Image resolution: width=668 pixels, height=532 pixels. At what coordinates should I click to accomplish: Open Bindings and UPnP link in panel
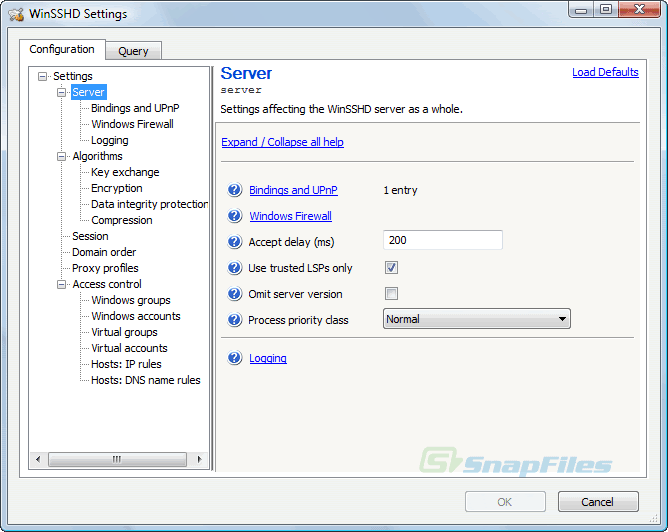point(294,190)
